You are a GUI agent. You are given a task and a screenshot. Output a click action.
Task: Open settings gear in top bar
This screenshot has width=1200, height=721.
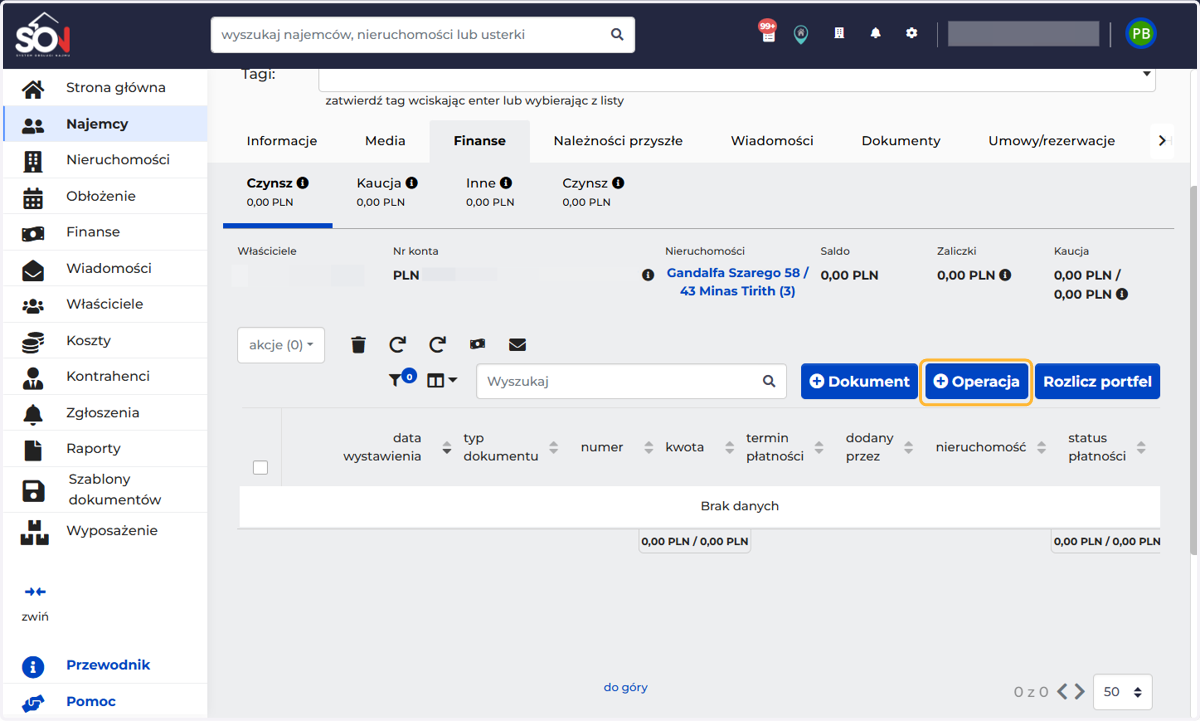click(912, 33)
